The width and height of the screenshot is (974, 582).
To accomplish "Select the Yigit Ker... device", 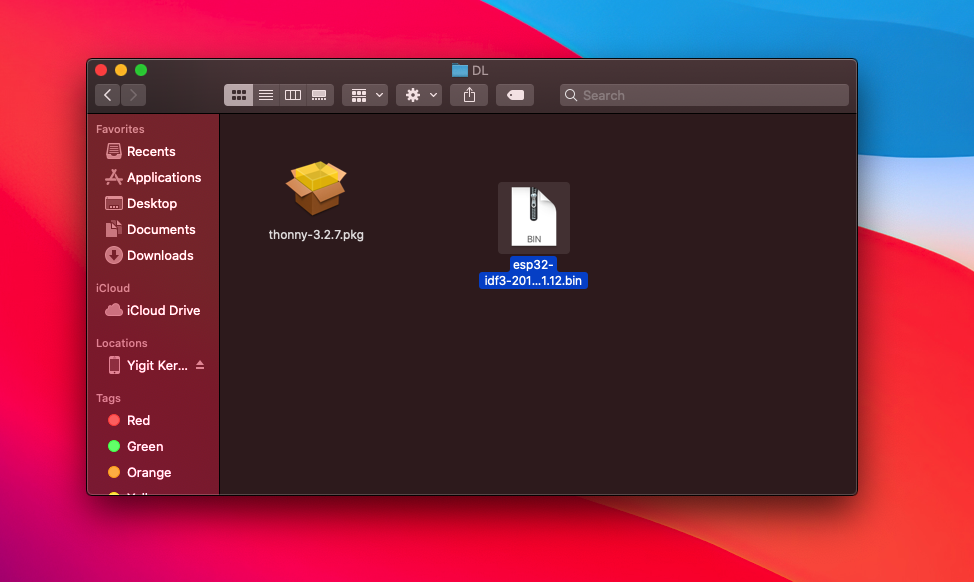I will (x=148, y=365).
